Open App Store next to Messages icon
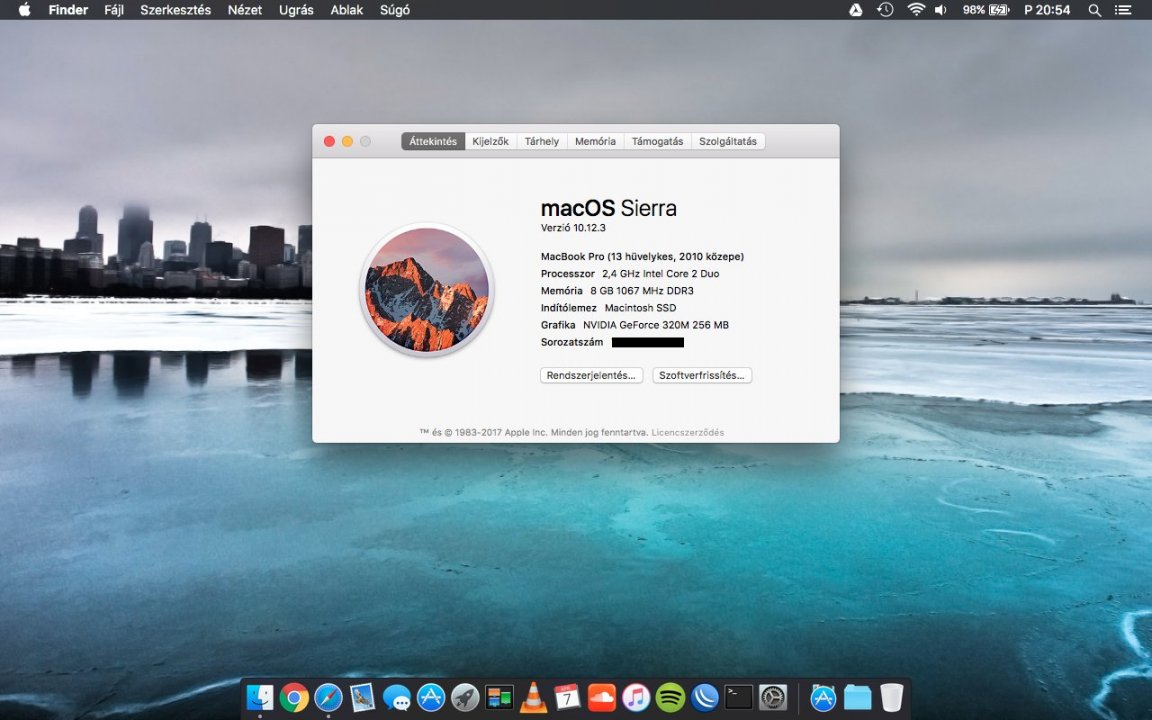The height and width of the screenshot is (720, 1152). 431,697
